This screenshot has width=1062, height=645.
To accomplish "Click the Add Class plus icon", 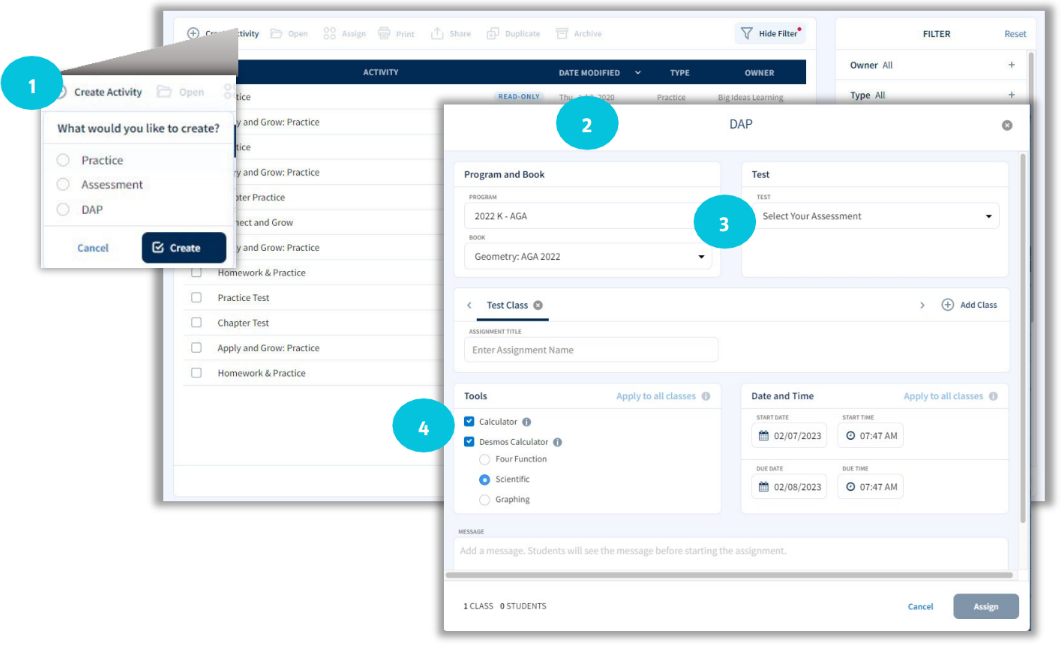I will click(947, 305).
